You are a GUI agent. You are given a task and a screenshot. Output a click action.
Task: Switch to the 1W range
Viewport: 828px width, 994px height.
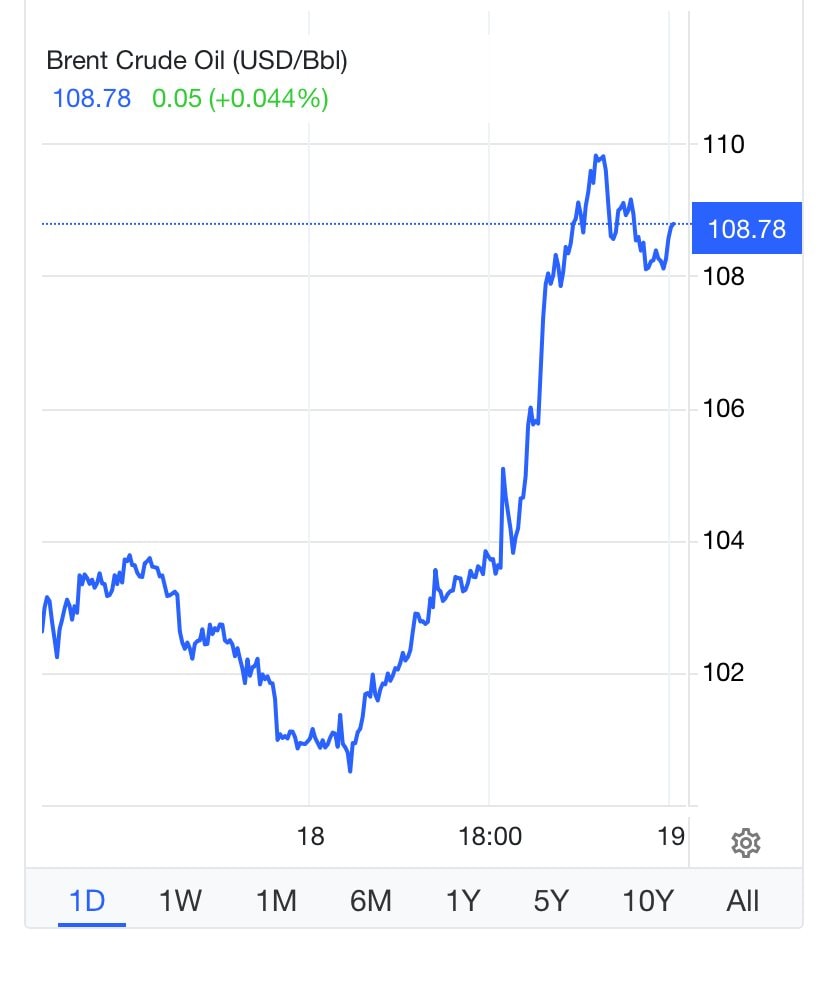pyautogui.click(x=180, y=900)
